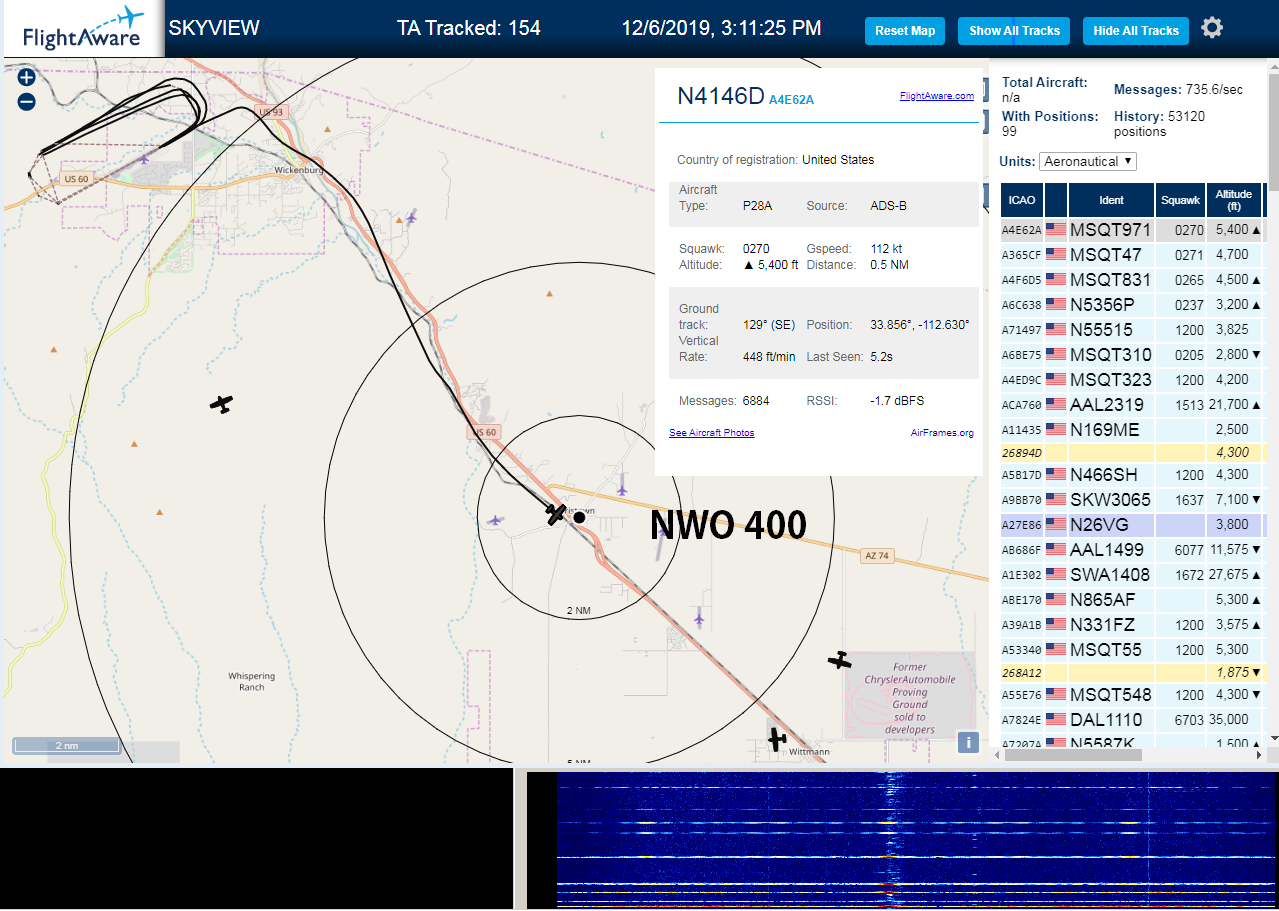Sort table by Ident column header
1279x911 pixels.
[x=1111, y=200]
